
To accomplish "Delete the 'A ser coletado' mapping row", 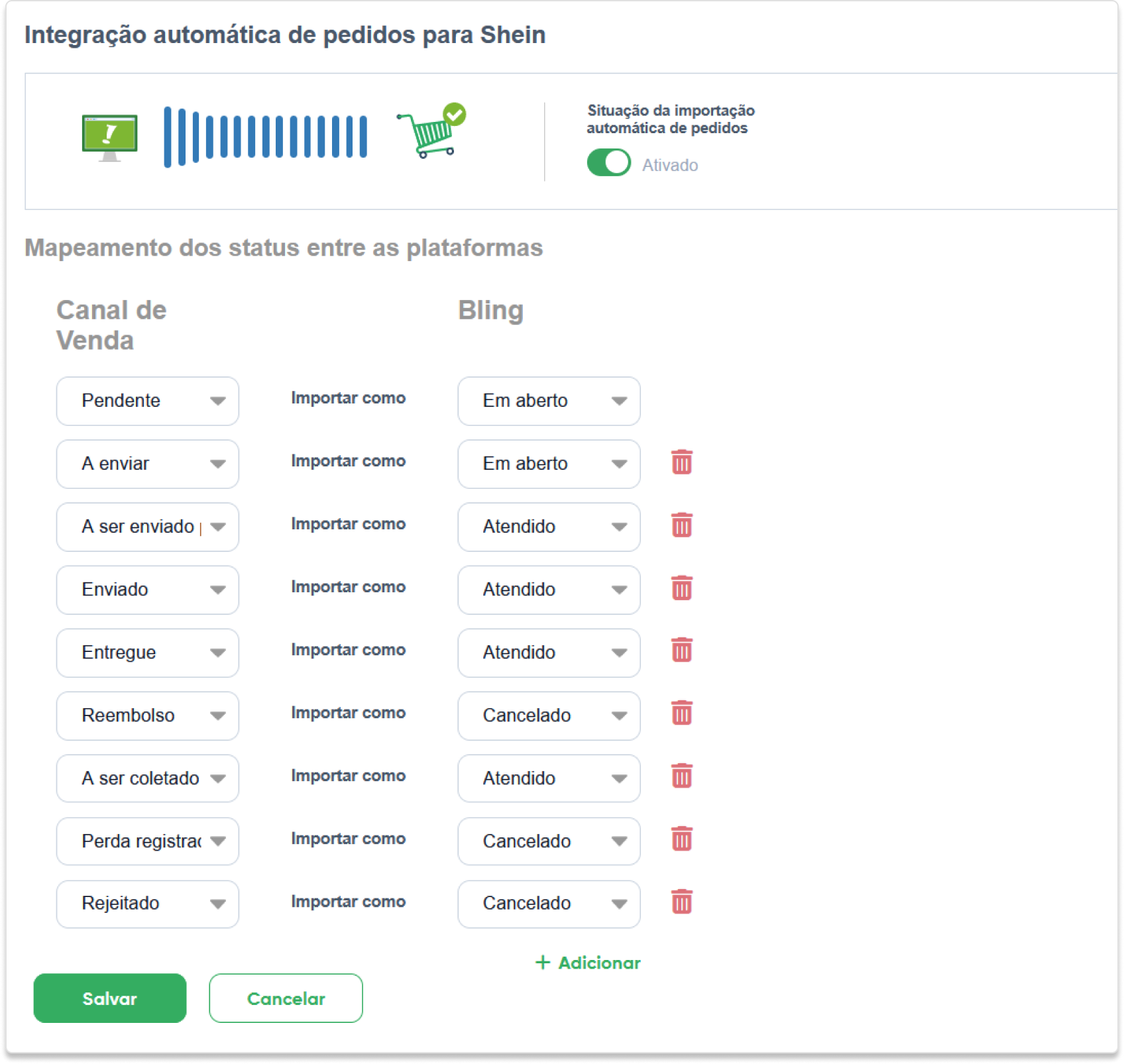I will 681,776.
